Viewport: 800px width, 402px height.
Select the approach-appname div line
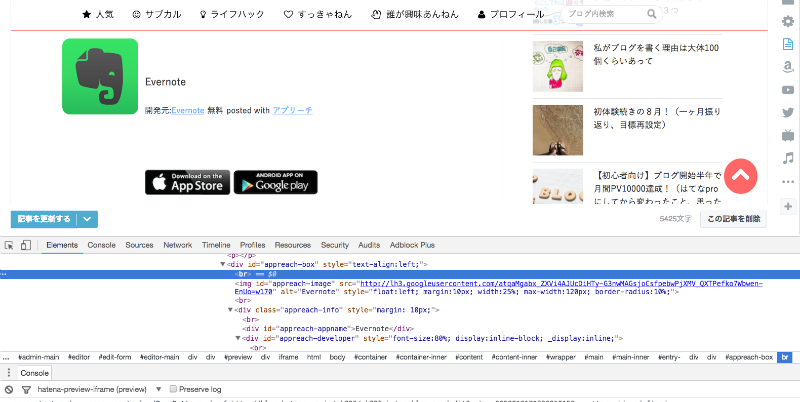(328, 329)
